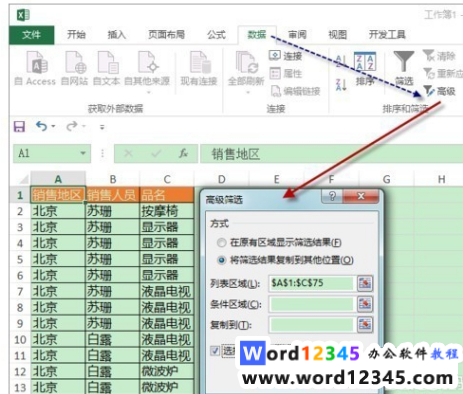Open Existing Connections (现有连接)

coord(199,68)
